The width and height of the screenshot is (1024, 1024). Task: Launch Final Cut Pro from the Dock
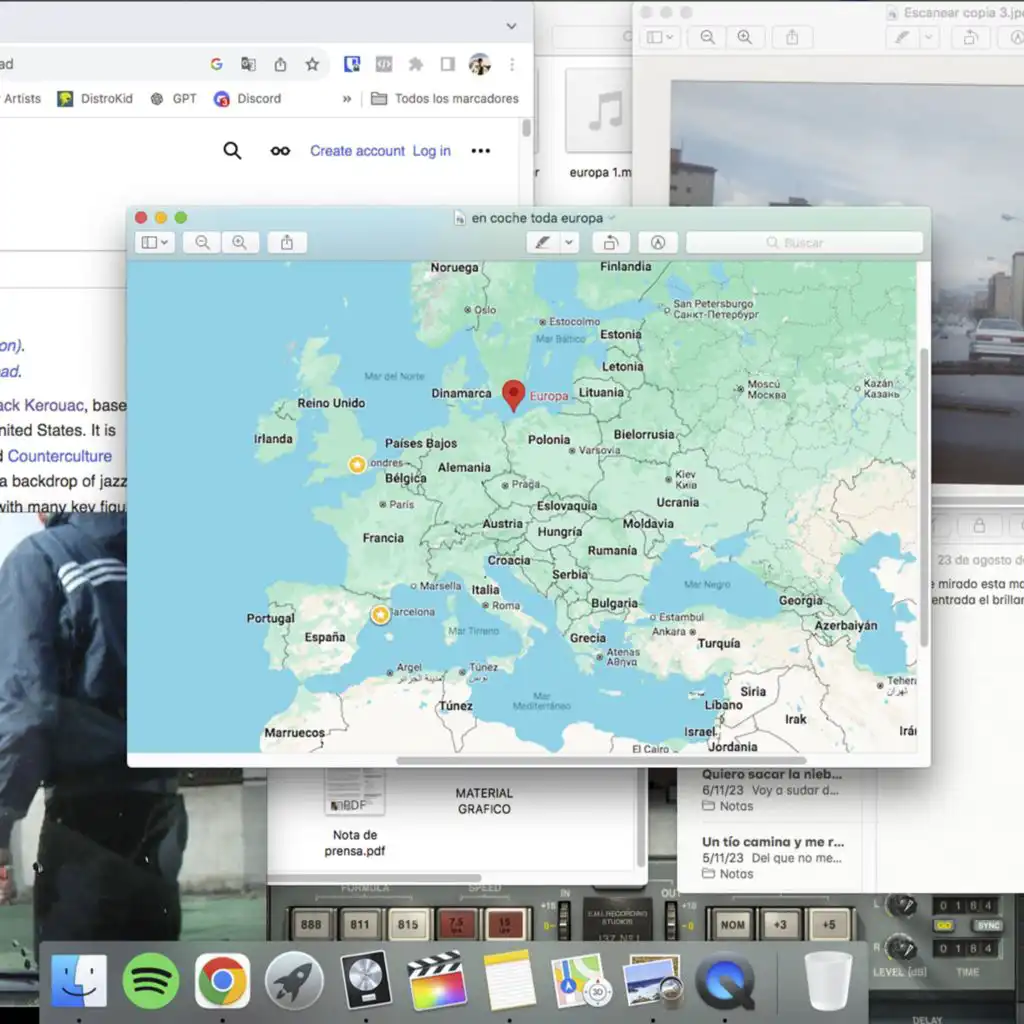coord(437,981)
